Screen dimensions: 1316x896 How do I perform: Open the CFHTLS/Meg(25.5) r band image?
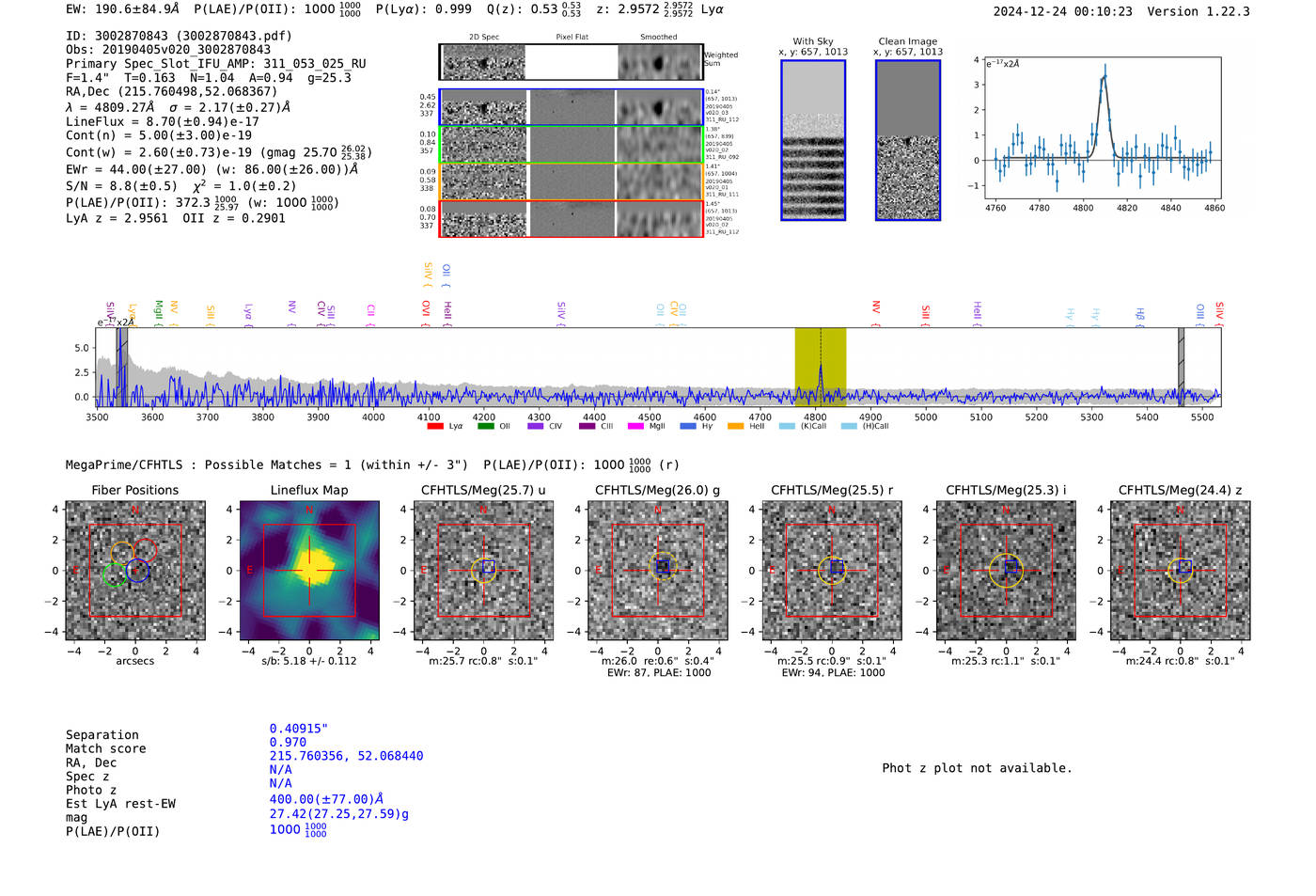coord(832,571)
